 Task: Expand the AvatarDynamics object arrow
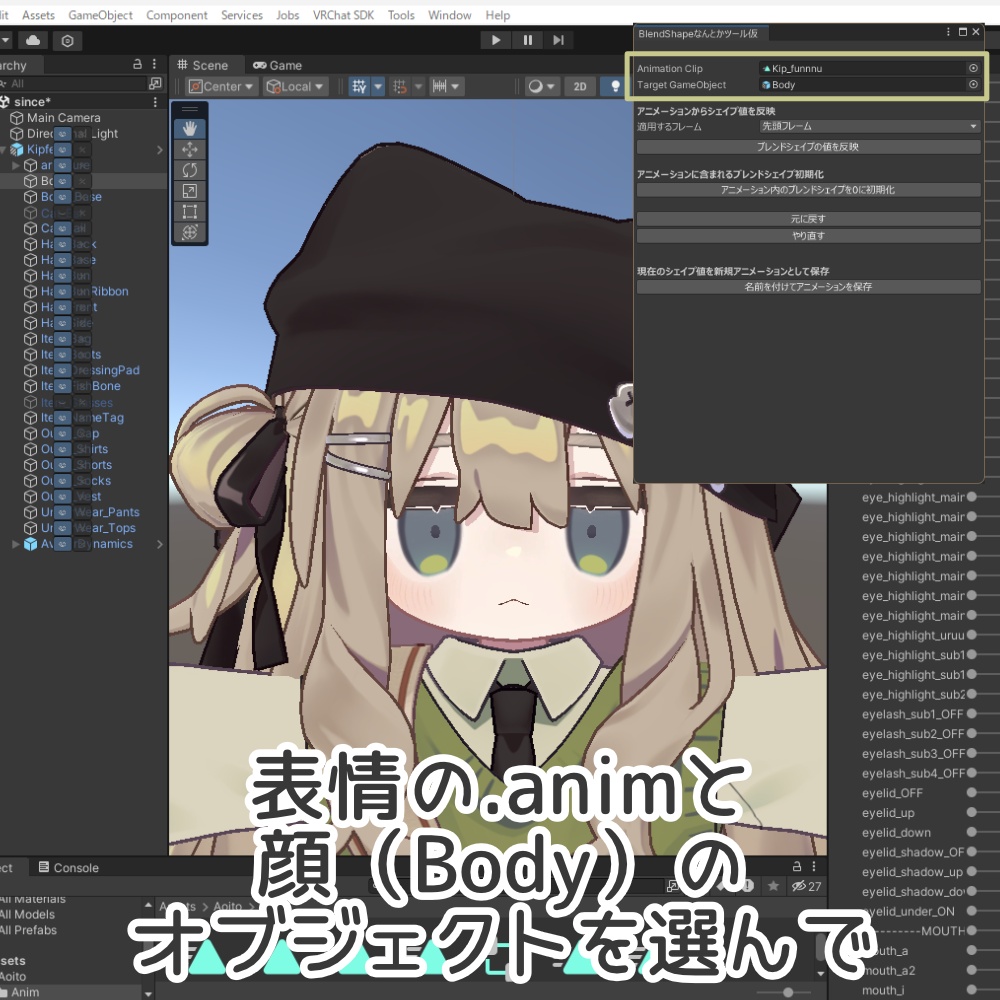click(x=17, y=544)
